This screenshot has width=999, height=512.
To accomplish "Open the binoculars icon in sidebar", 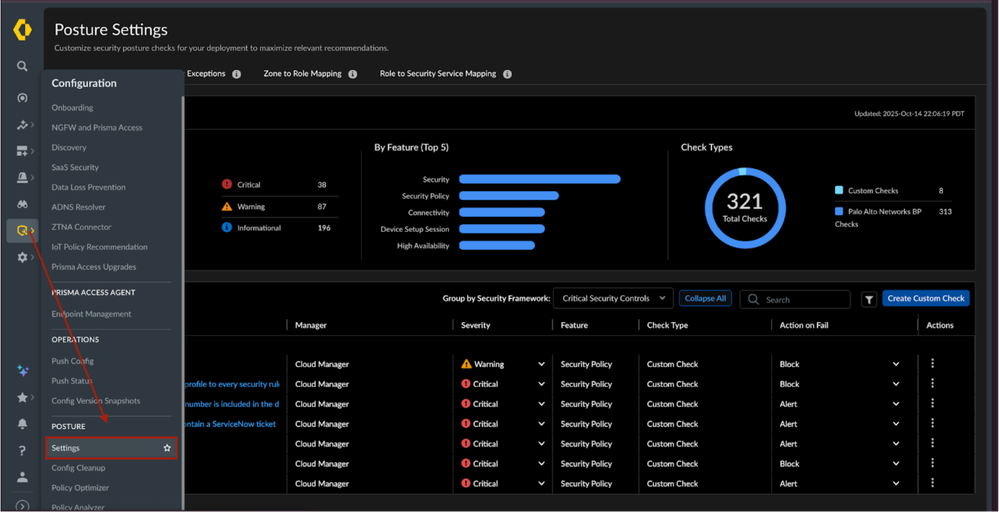I will [22, 203].
